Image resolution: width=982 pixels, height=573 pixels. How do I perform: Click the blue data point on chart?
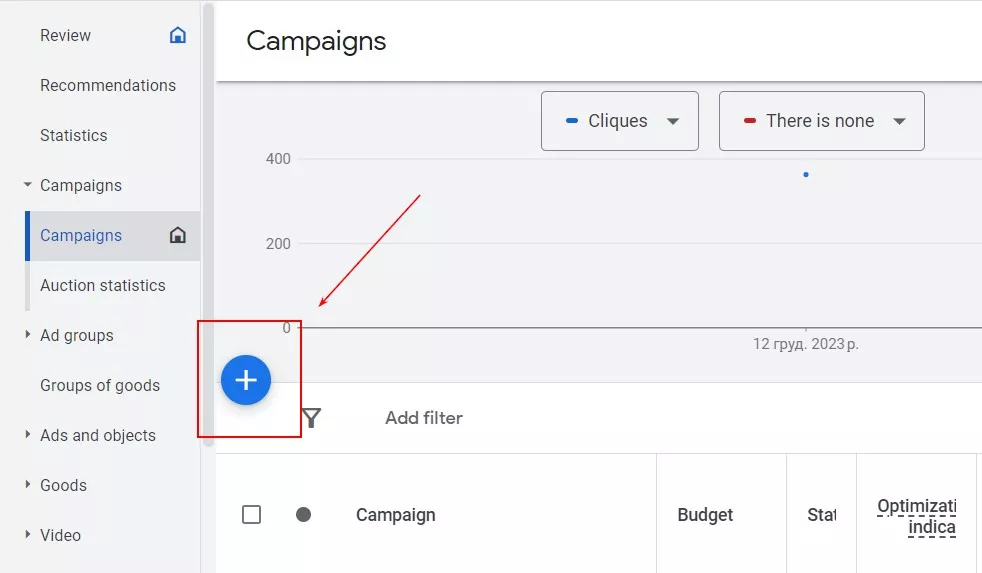coord(806,175)
